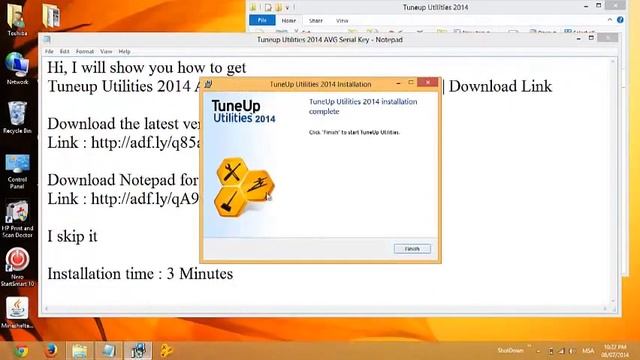
Task: Click New folder in Explorer's quick access toolbar
Action: (278, 7)
